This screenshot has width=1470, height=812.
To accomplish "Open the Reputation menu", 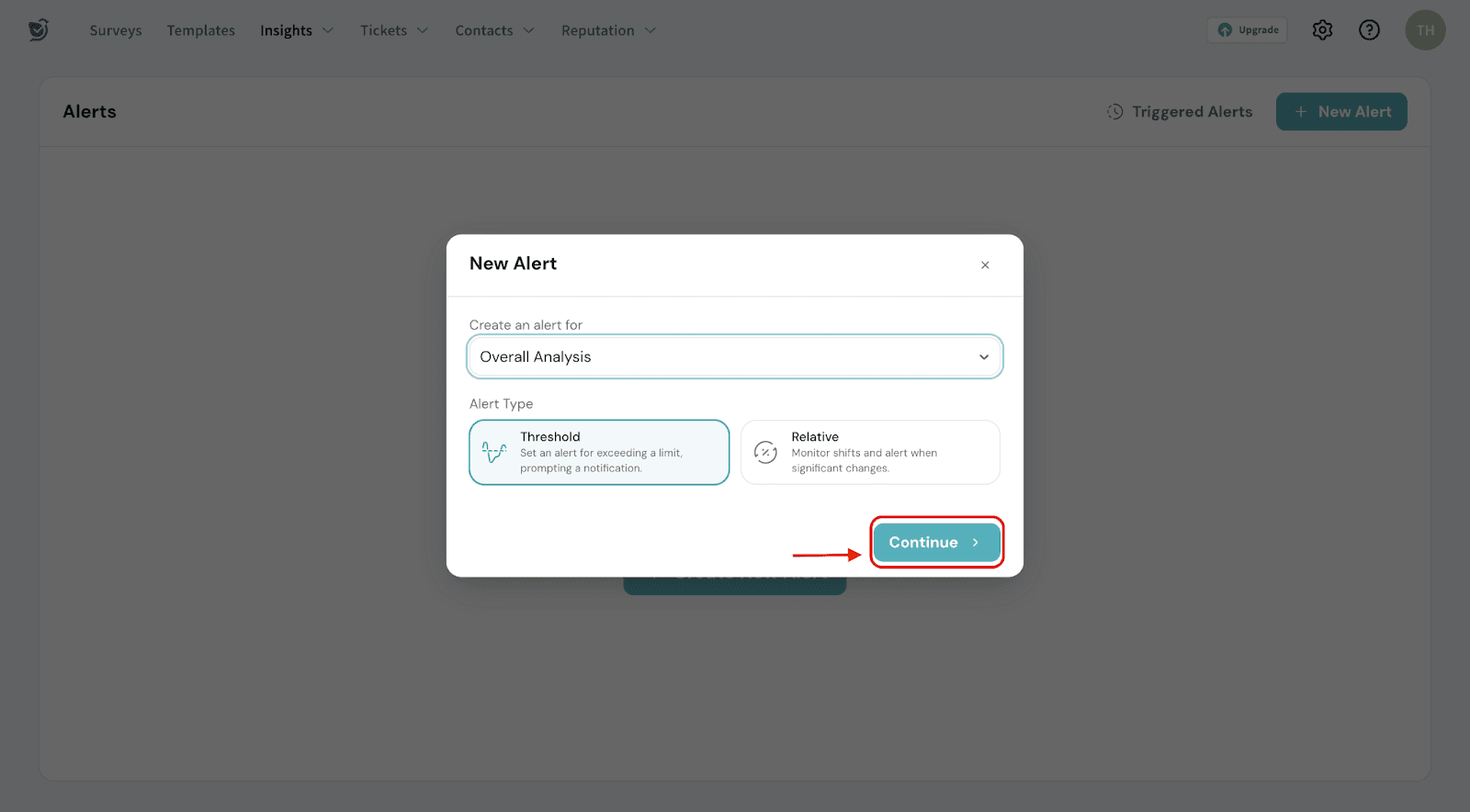I will point(608,30).
